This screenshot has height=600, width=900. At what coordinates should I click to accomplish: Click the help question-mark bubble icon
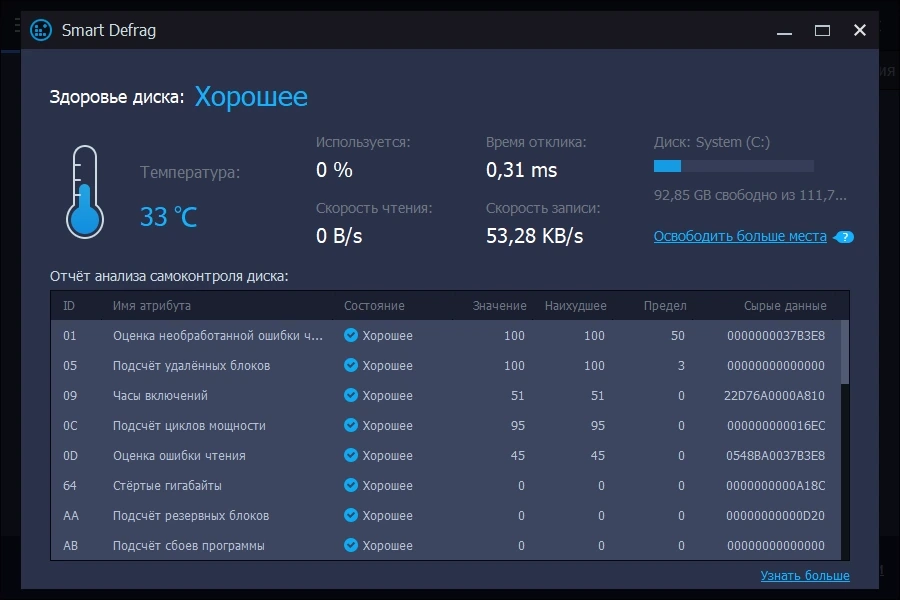pos(844,237)
